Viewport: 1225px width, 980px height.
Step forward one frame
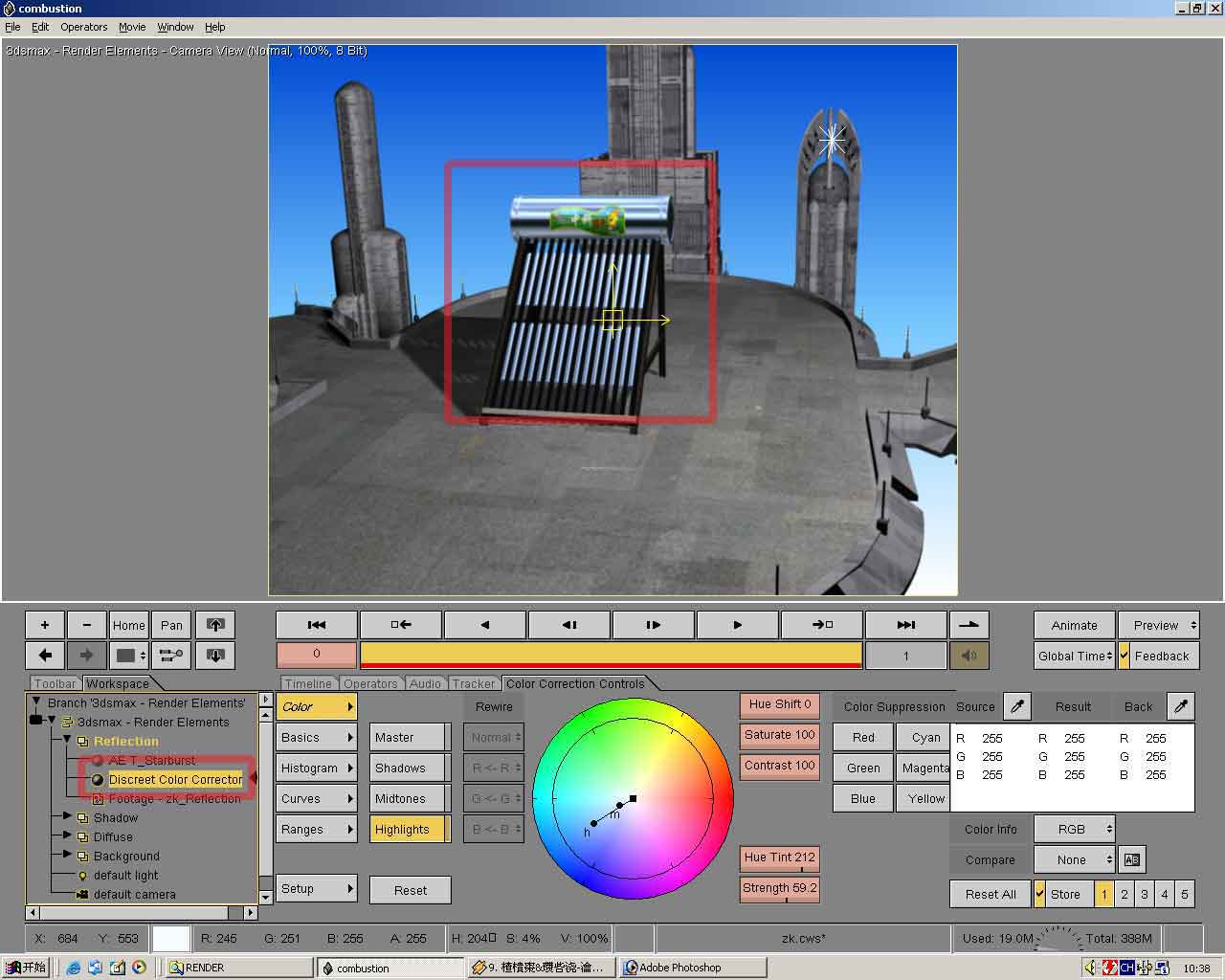pos(653,625)
